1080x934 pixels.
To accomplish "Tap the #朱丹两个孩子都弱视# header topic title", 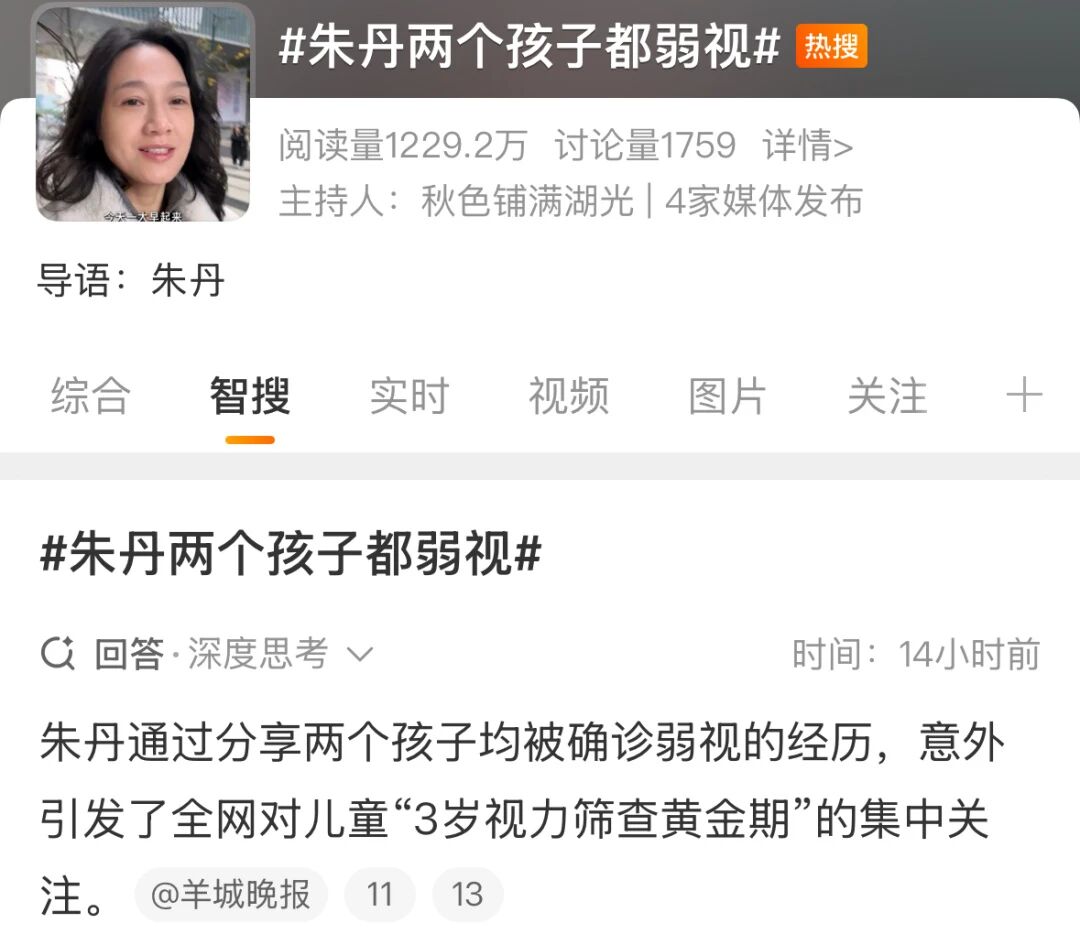I will pyautogui.click(x=529, y=47).
